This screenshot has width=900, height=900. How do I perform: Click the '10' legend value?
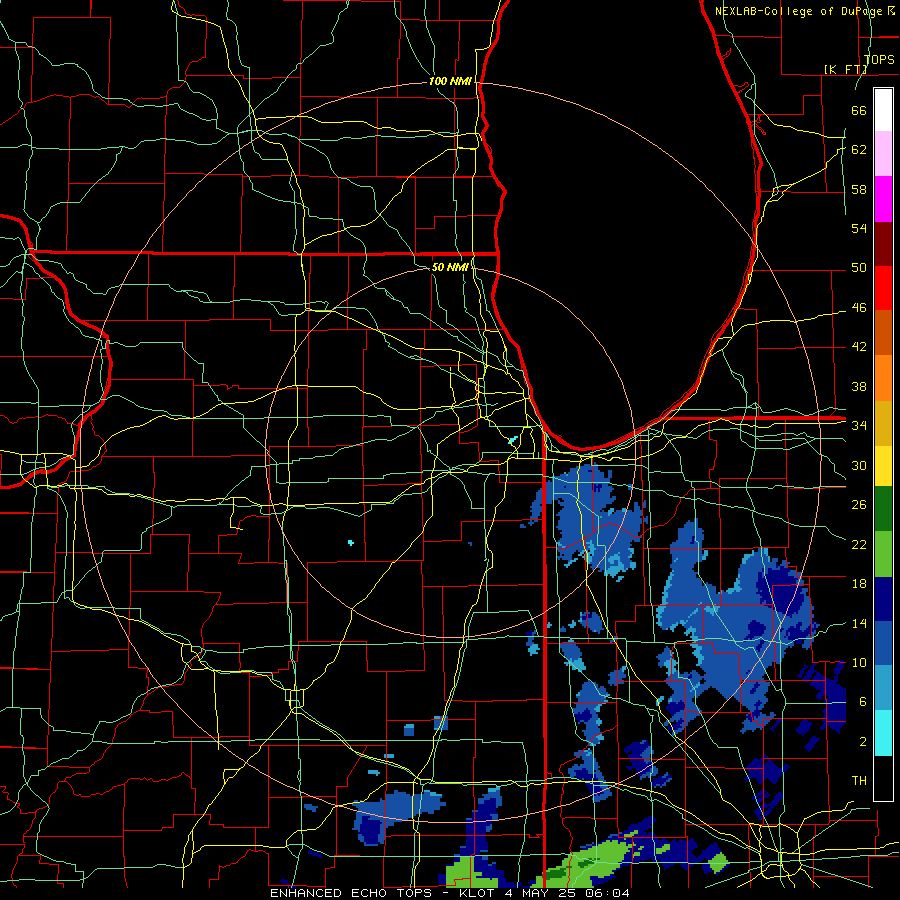[x=859, y=662]
